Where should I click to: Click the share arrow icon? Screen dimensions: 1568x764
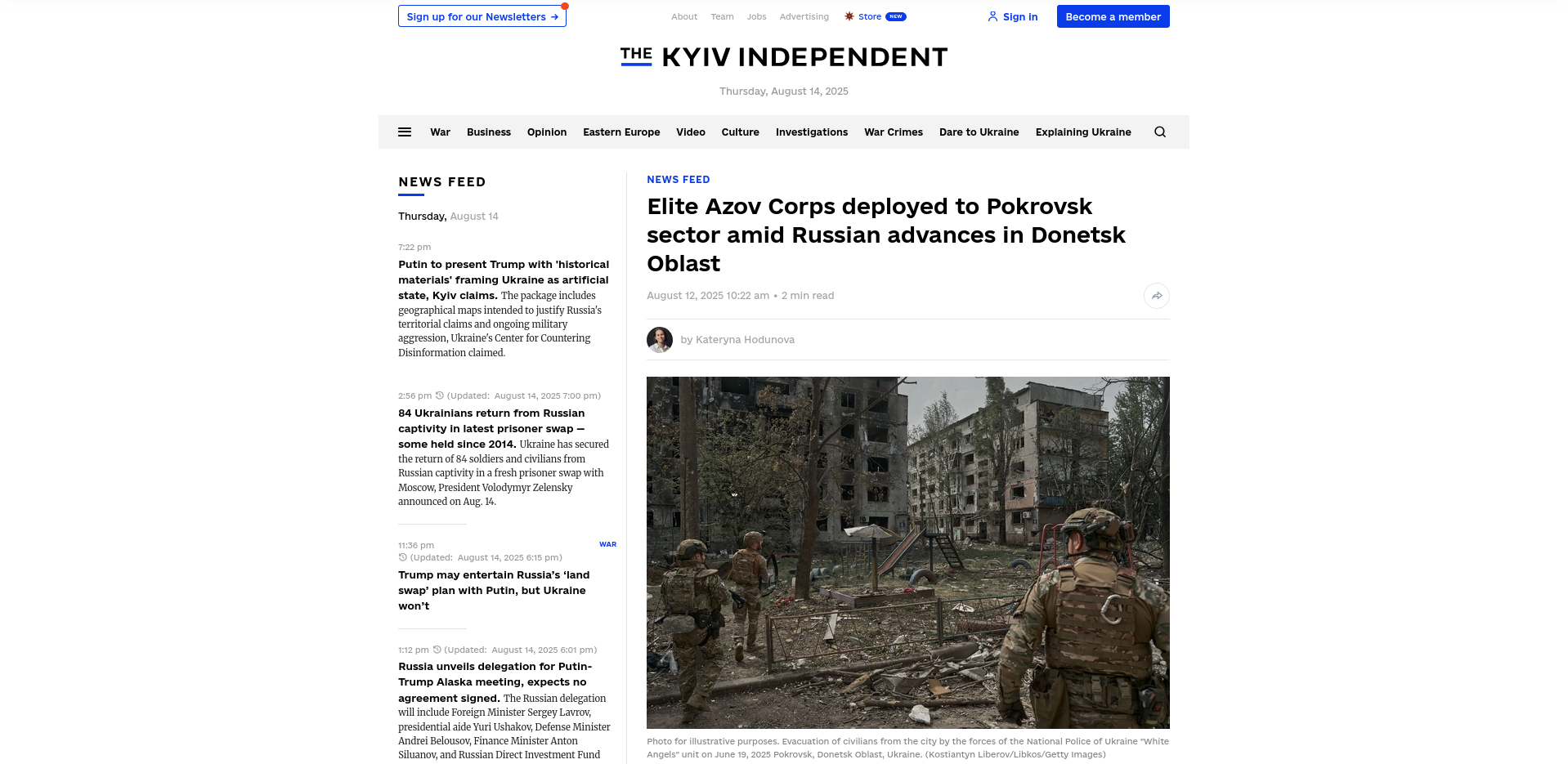pos(1156,296)
